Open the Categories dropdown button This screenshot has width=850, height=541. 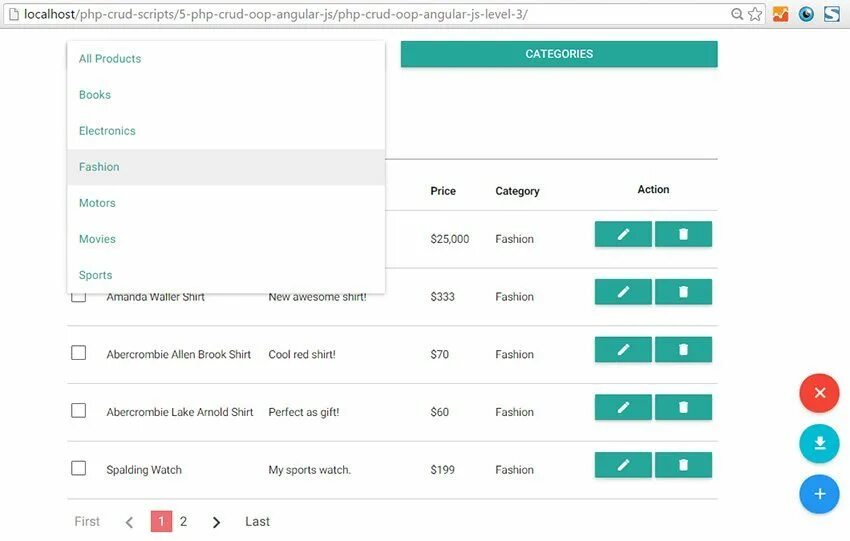coord(559,54)
